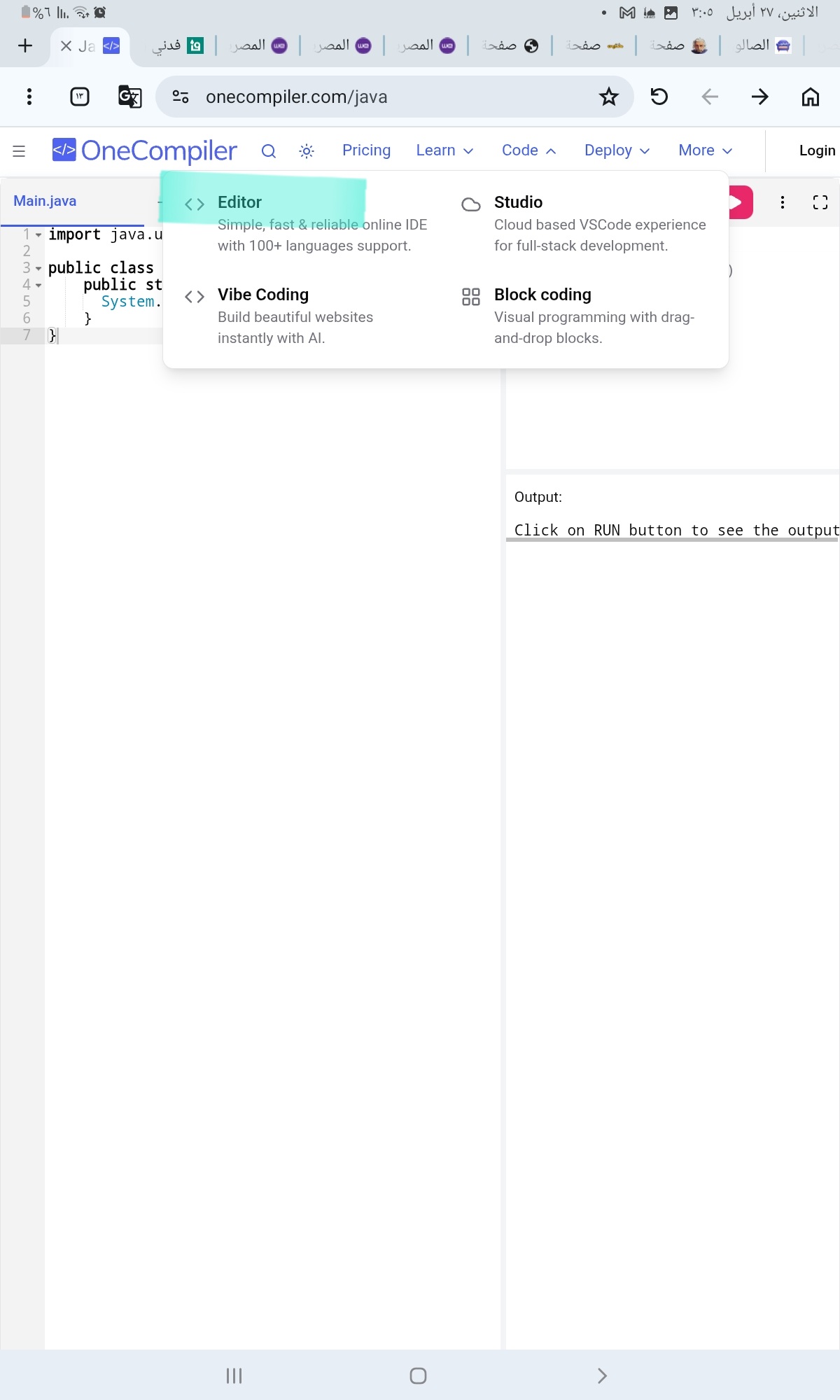The image size is (840, 1400).
Task: Open OneCompiler search
Action: pos(269,150)
